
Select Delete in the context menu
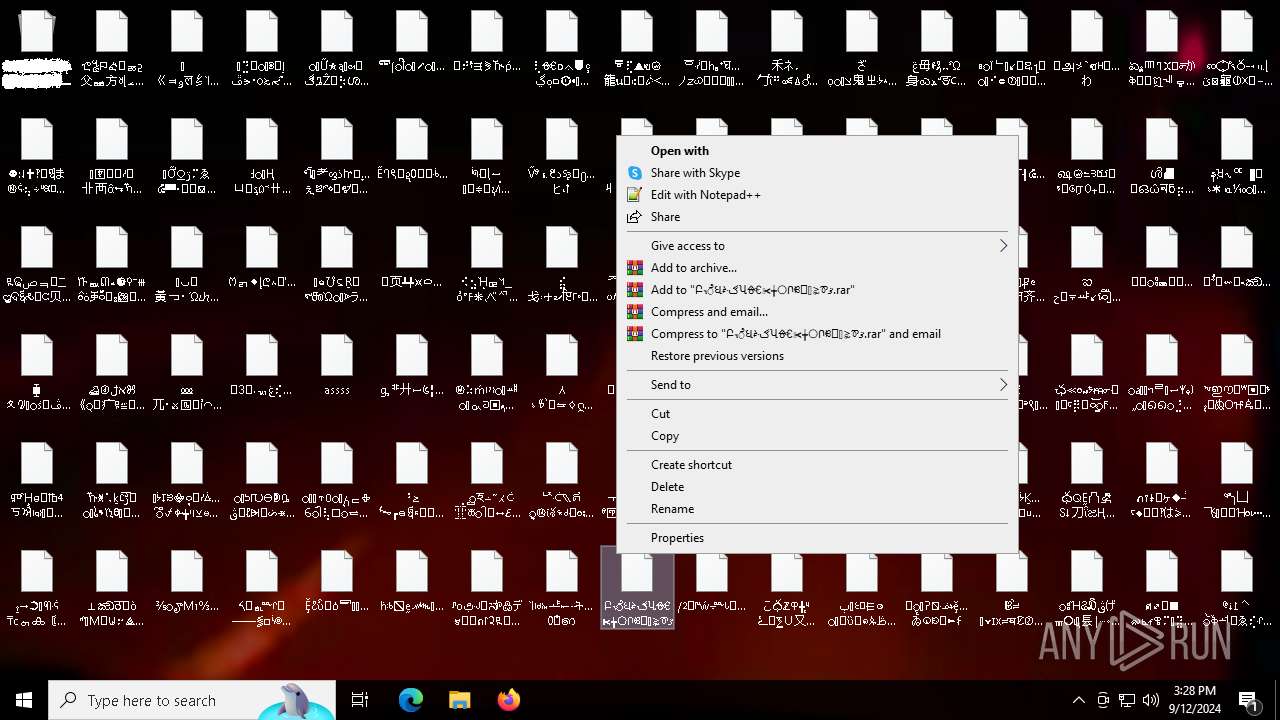tap(817, 487)
